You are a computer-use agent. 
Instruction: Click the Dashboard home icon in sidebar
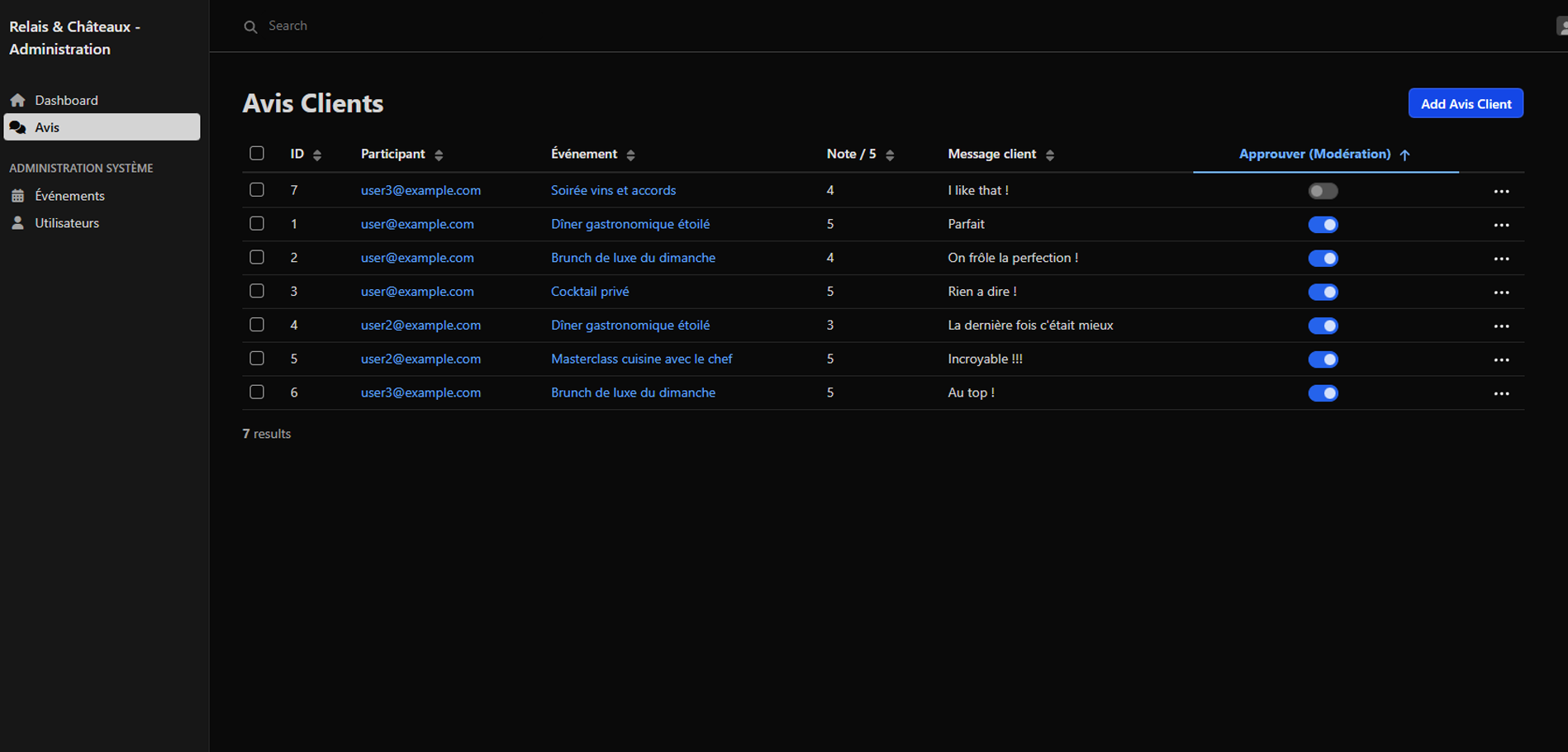17,100
